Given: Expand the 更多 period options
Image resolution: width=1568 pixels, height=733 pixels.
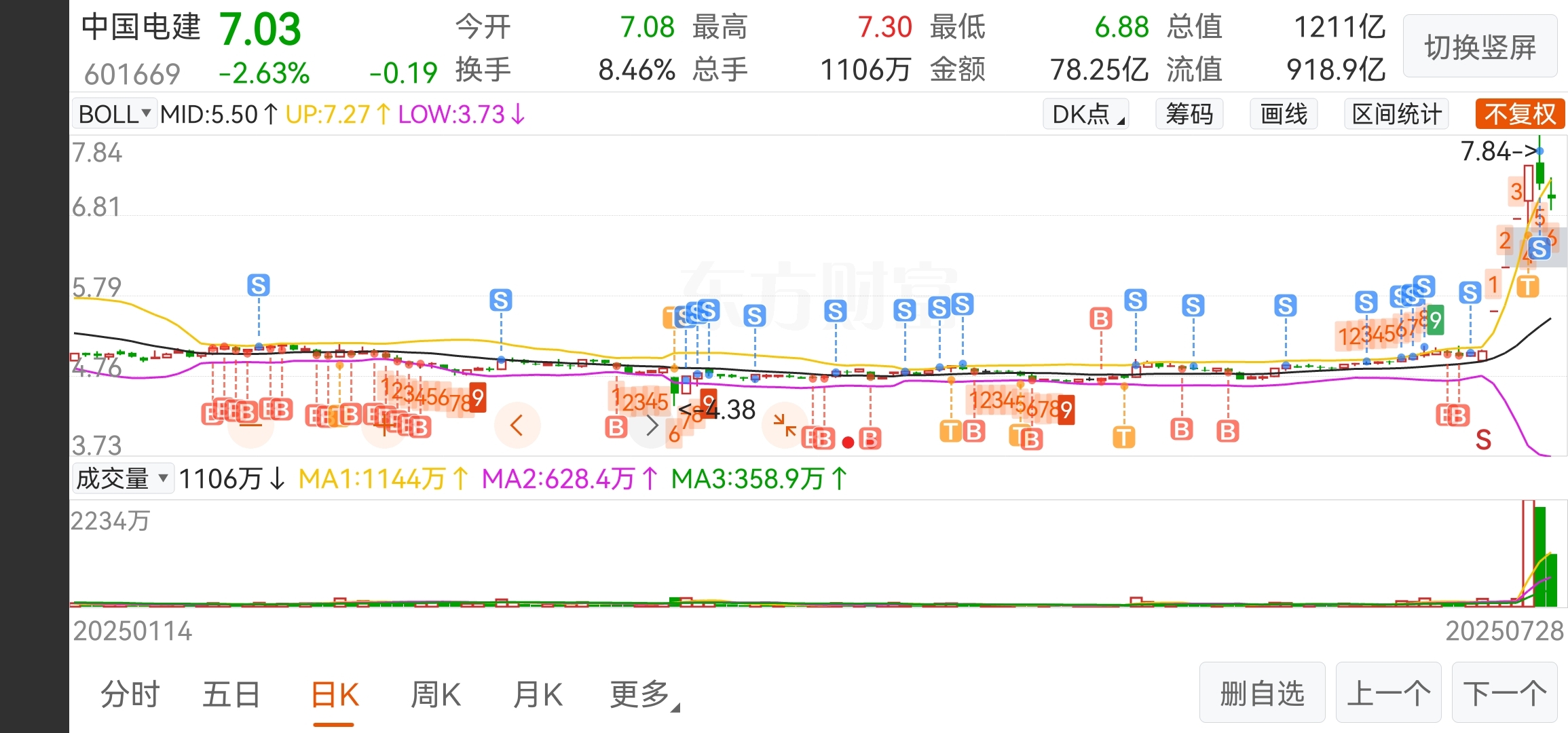Looking at the screenshot, I should point(644,694).
